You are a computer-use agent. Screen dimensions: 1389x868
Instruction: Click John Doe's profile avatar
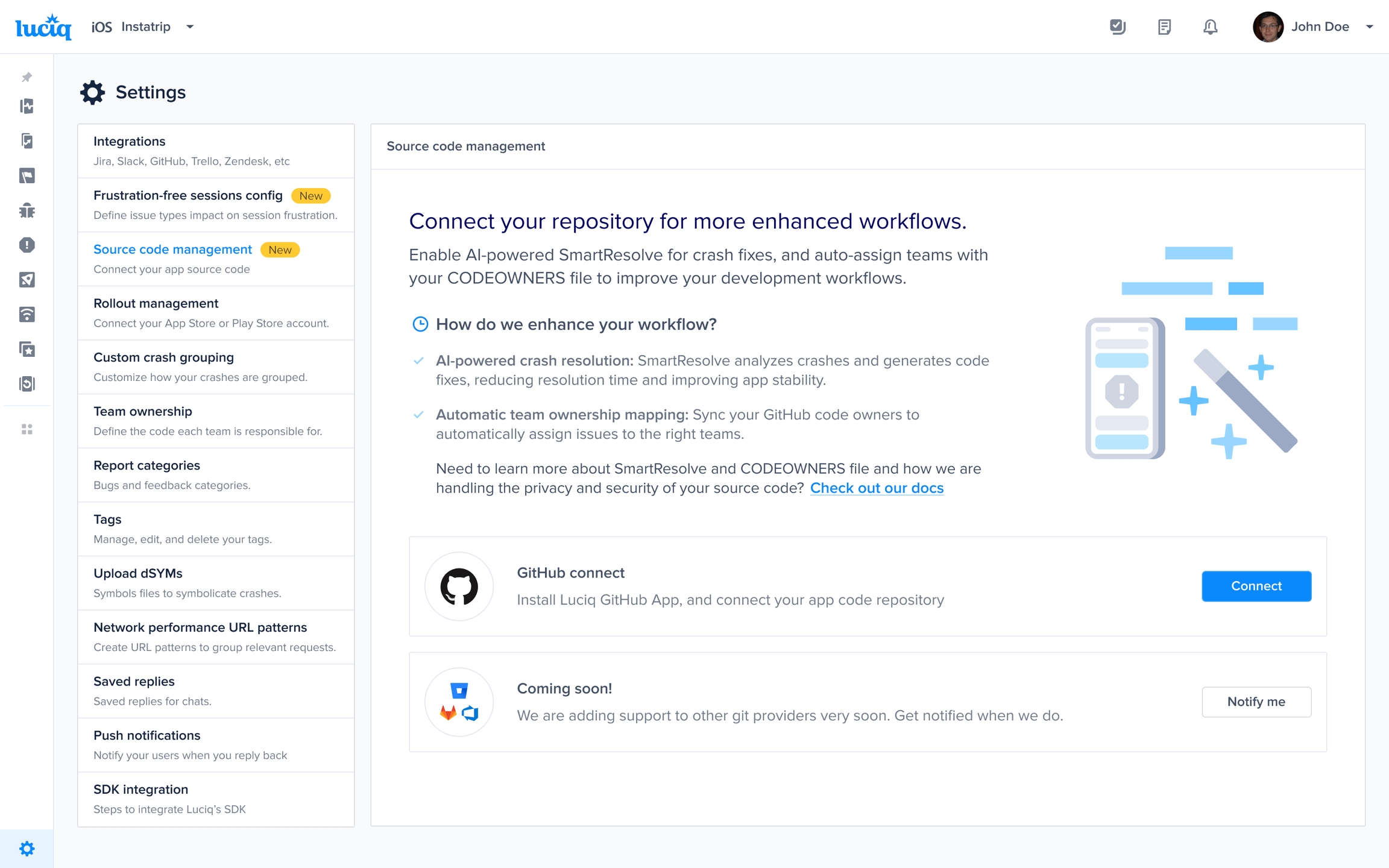(x=1267, y=27)
